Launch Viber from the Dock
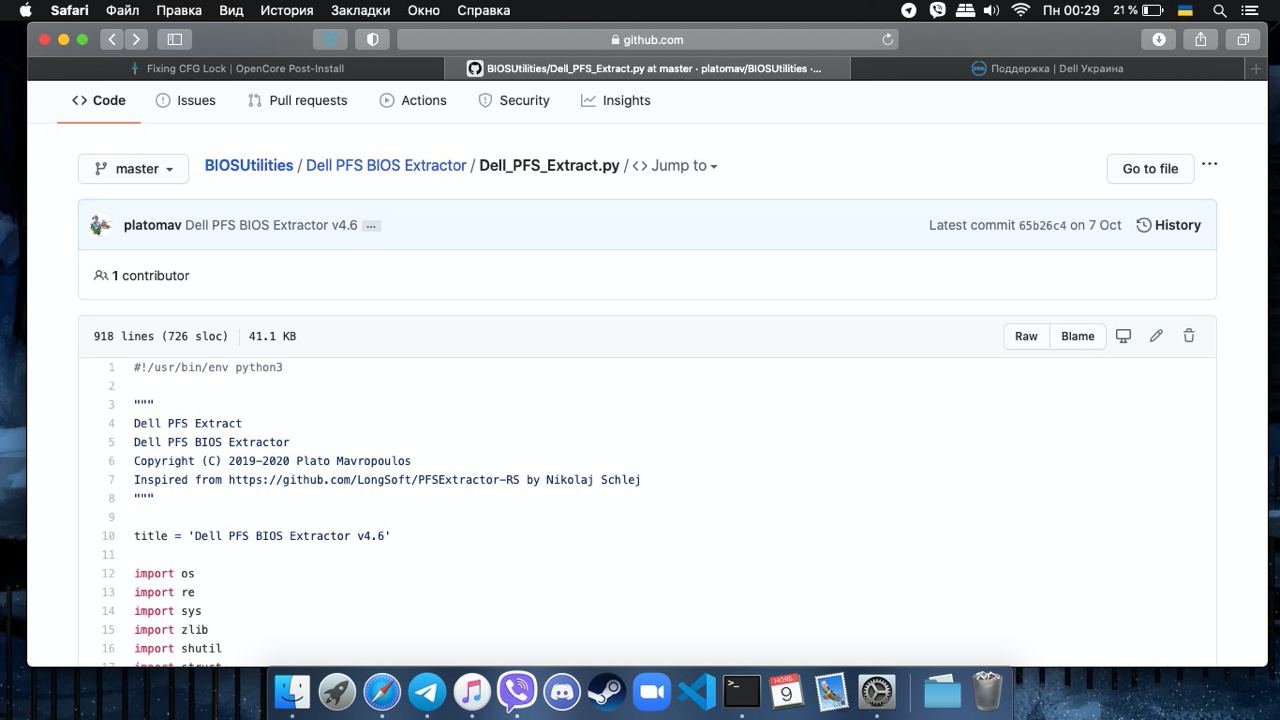The image size is (1280, 720). click(517, 691)
